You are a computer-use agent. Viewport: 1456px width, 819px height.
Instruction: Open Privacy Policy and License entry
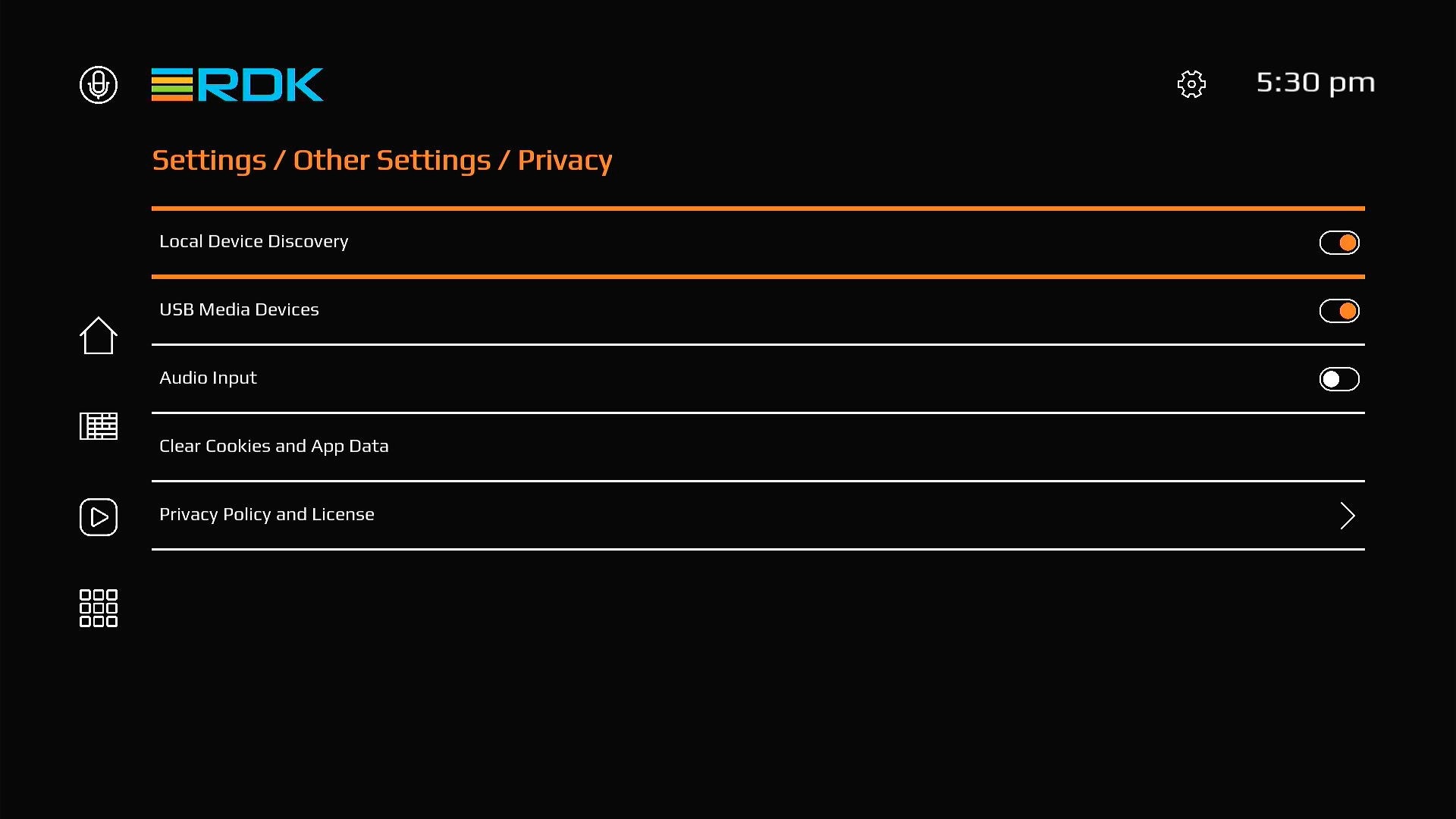[x=267, y=514]
